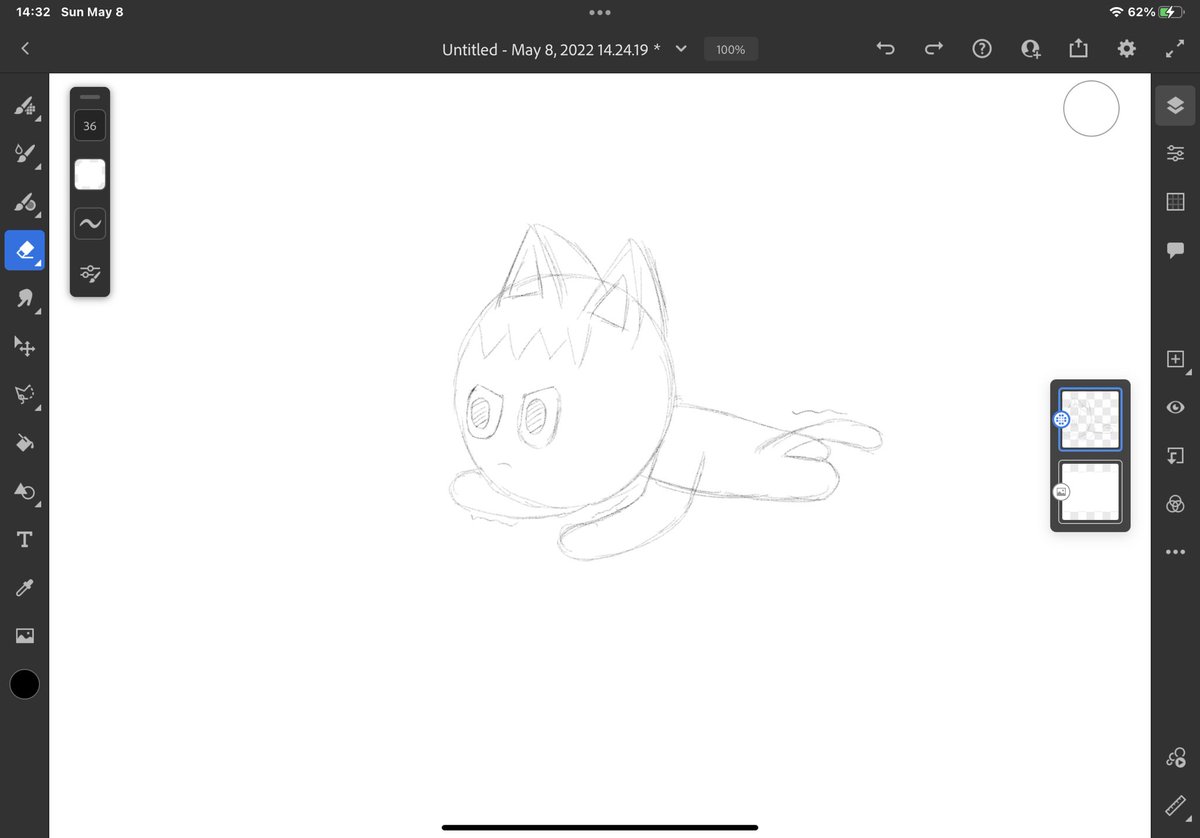
Task: Select the sketch layer thumbnail
Action: 1090,419
